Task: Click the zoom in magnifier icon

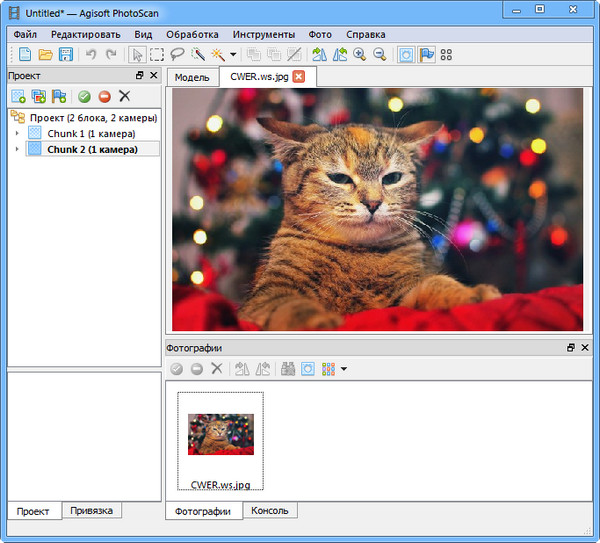Action: click(x=360, y=54)
